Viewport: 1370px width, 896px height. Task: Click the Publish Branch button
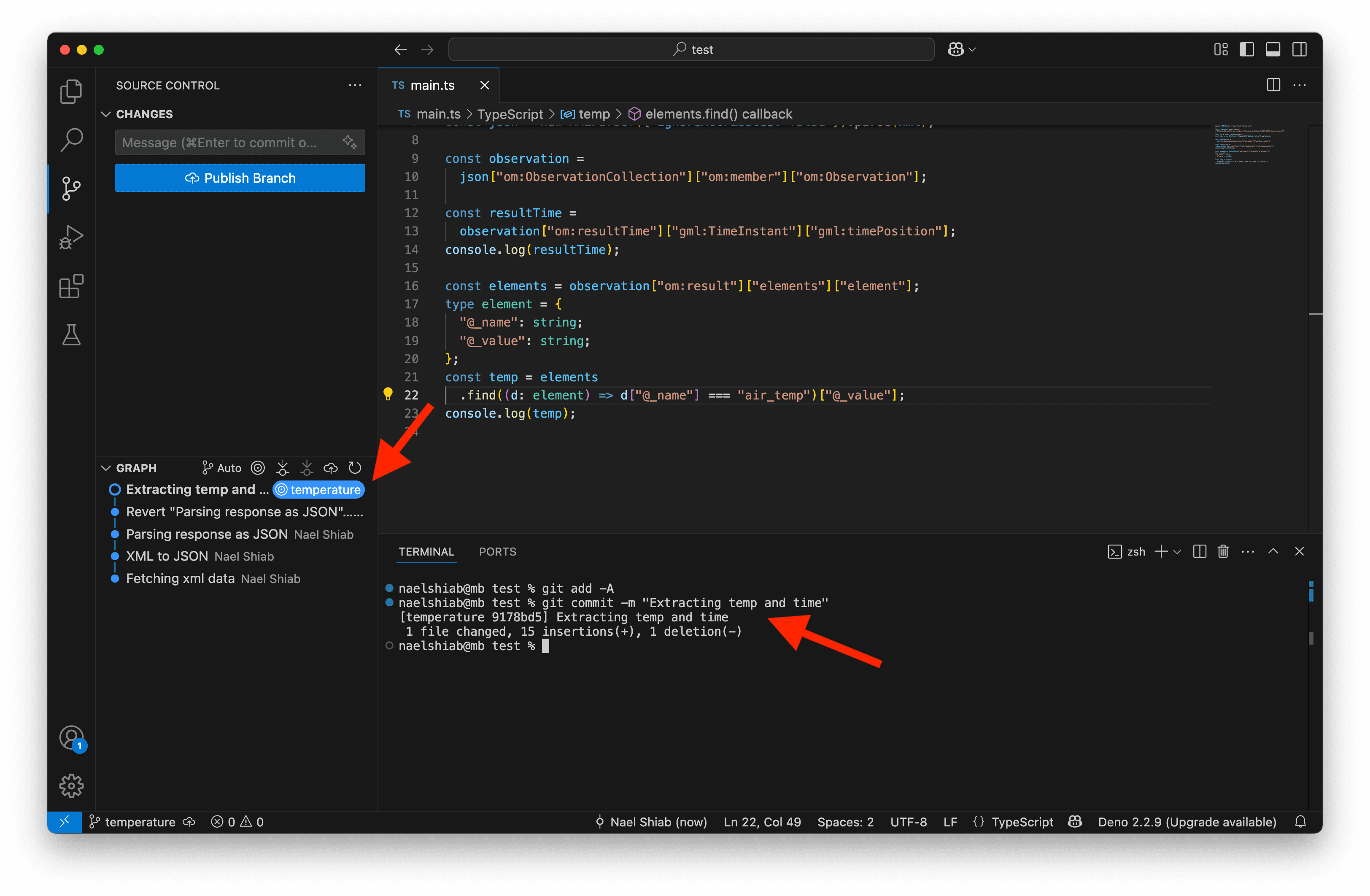(240, 178)
